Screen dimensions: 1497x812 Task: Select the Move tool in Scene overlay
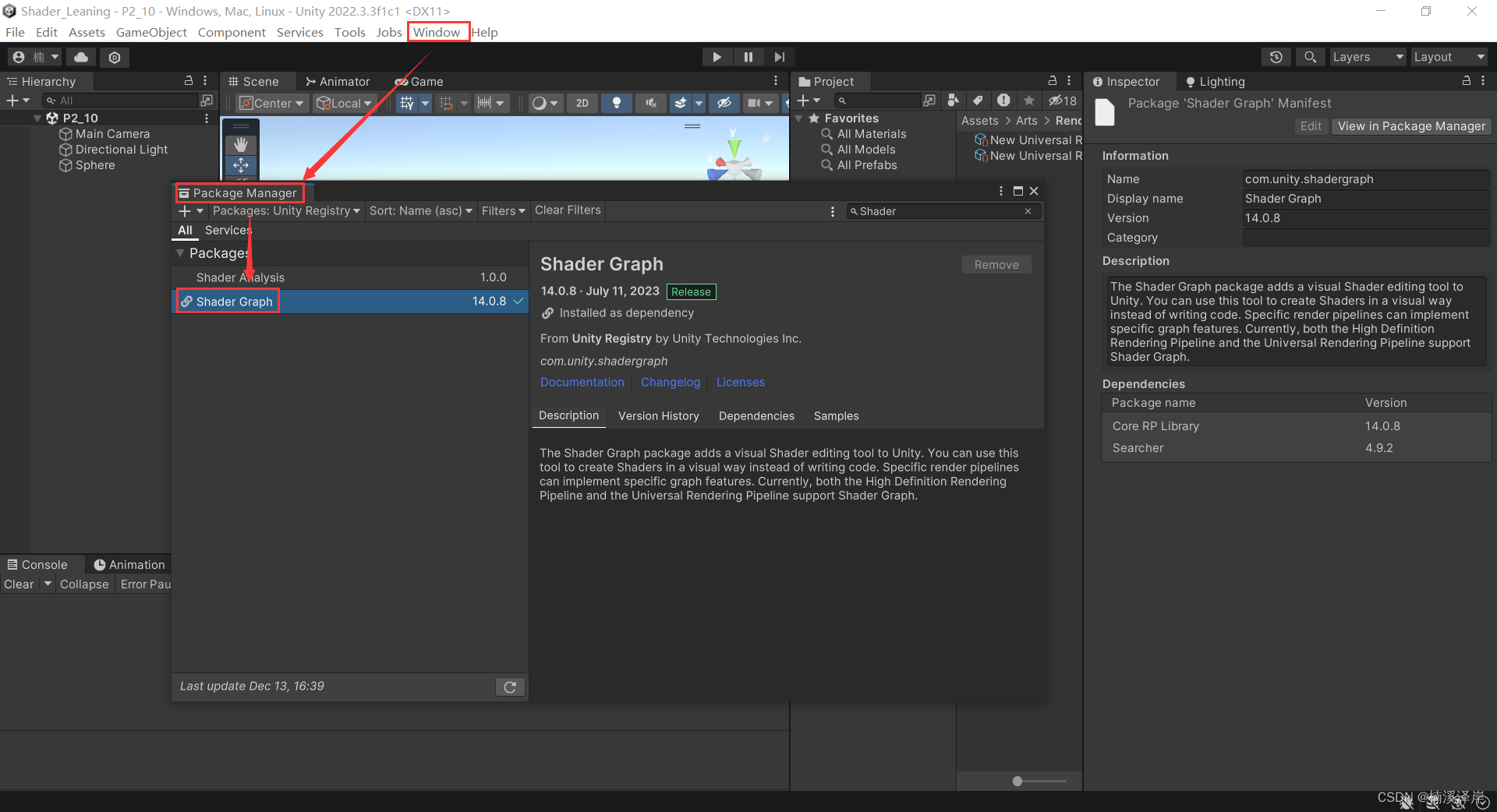point(241,165)
